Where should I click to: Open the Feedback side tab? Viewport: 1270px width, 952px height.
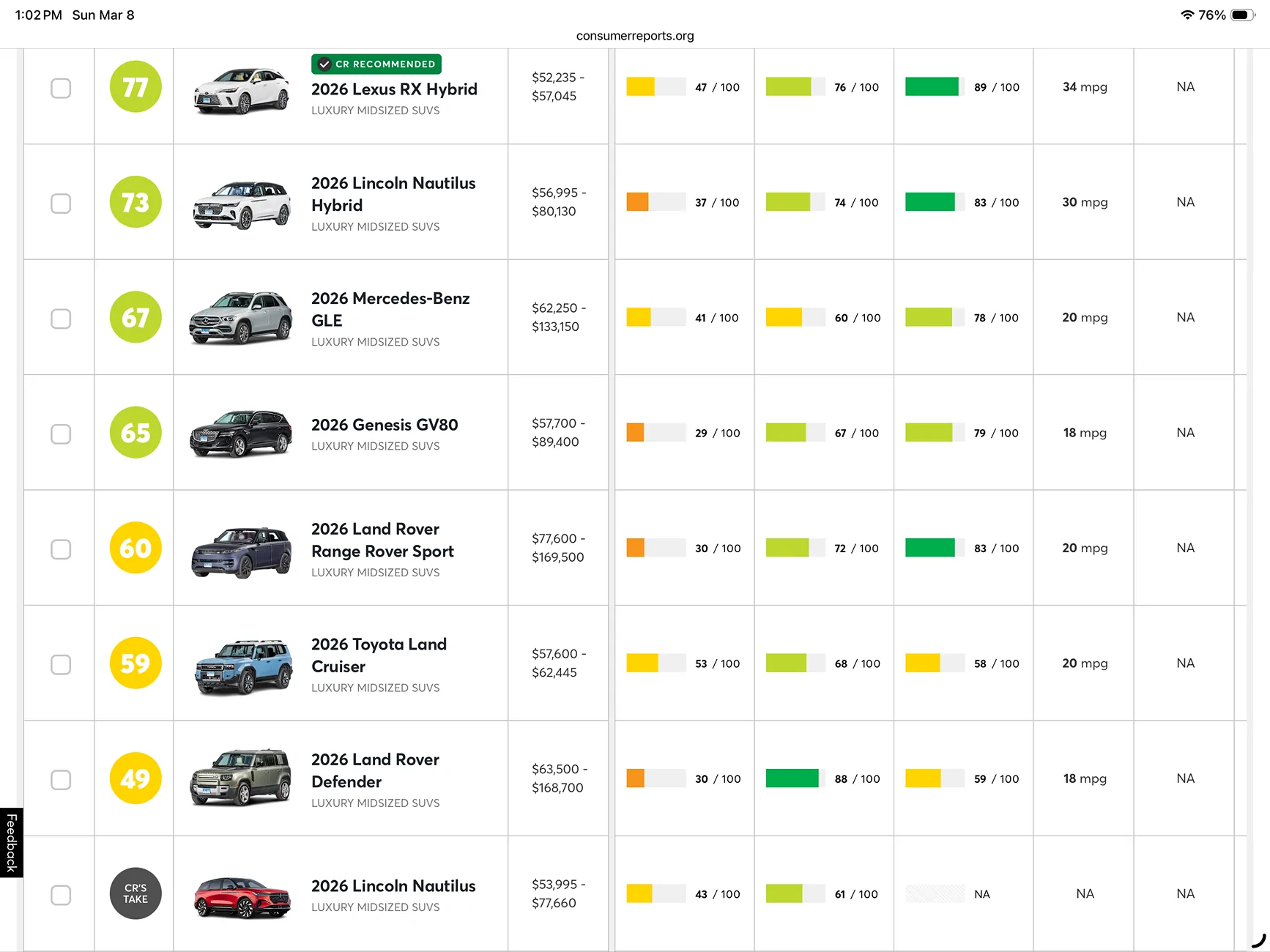[x=12, y=842]
